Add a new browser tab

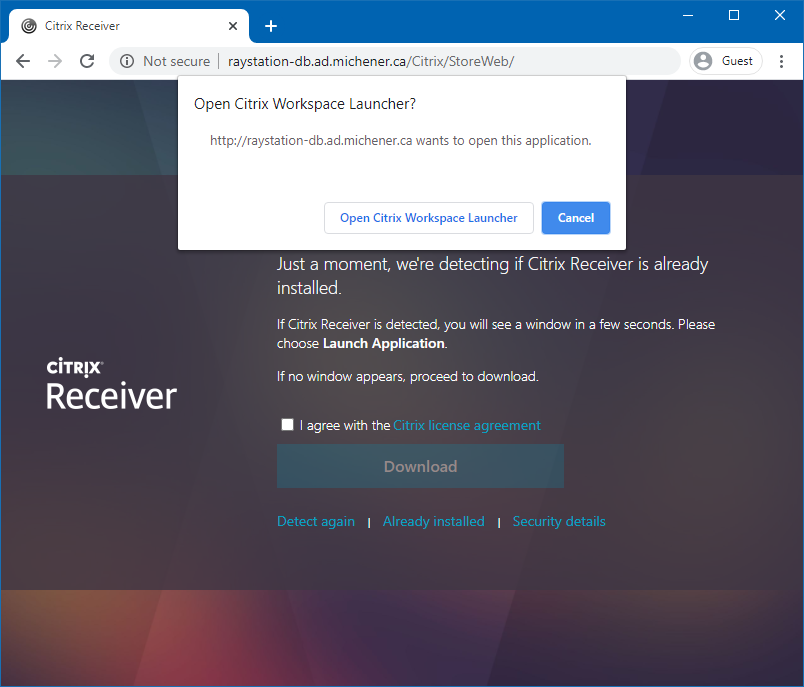tap(271, 26)
